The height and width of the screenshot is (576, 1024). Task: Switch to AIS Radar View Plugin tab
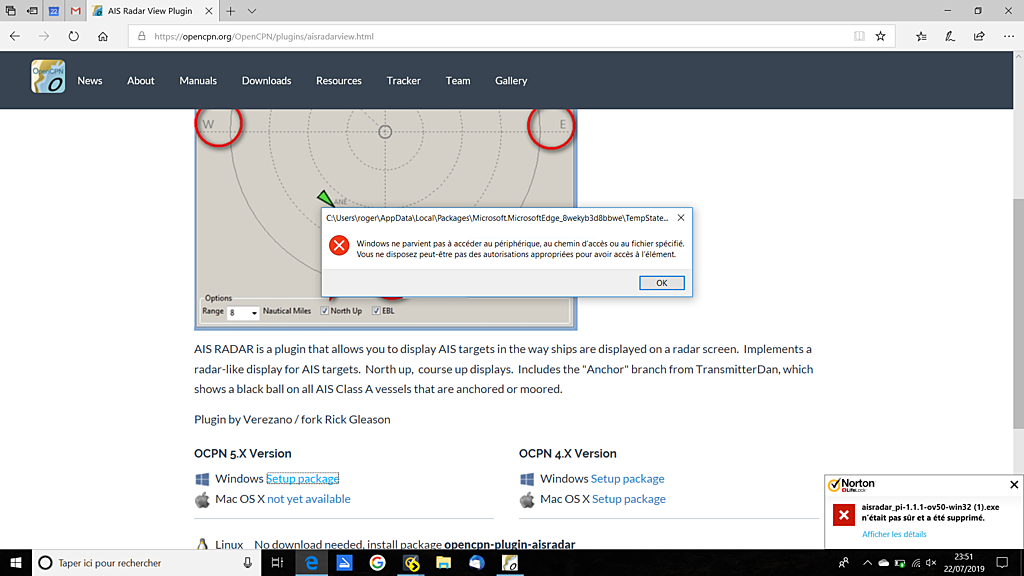tap(150, 11)
